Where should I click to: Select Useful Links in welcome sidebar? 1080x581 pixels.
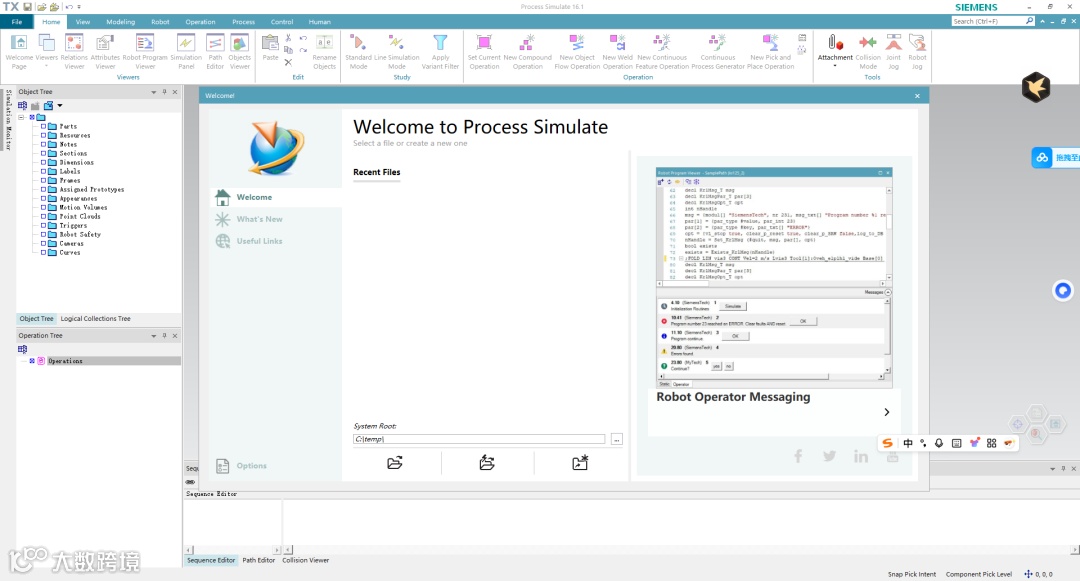coord(259,241)
